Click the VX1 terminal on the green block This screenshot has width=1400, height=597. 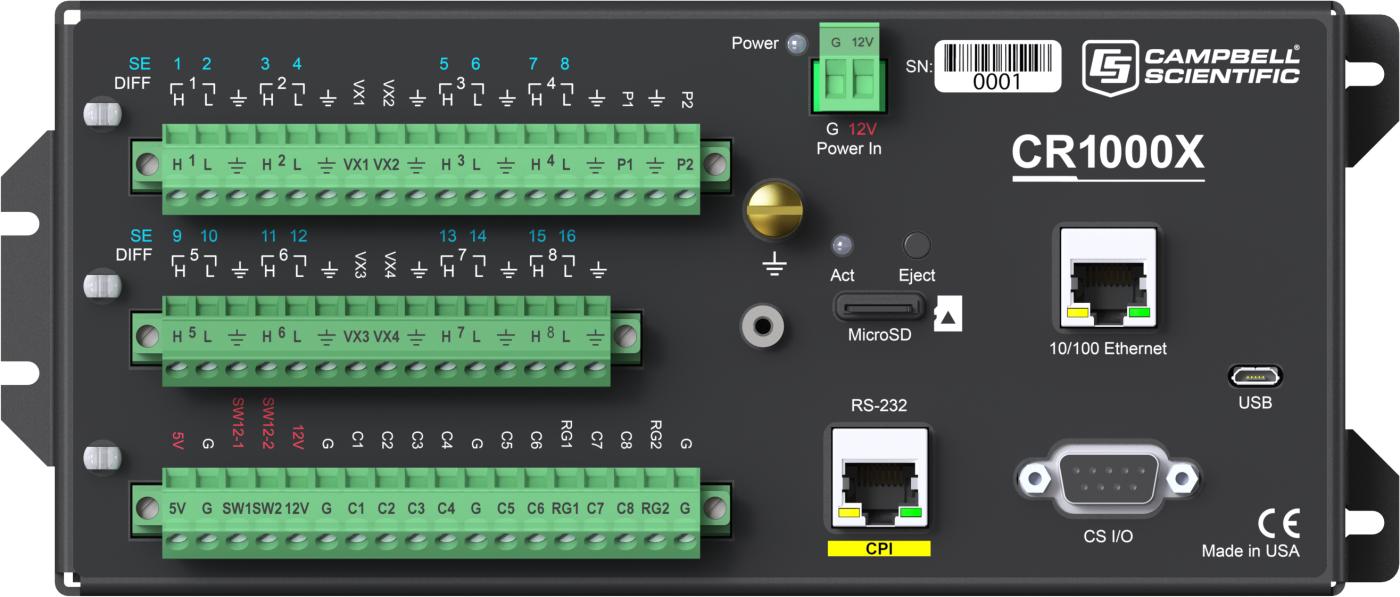(357, 164)
